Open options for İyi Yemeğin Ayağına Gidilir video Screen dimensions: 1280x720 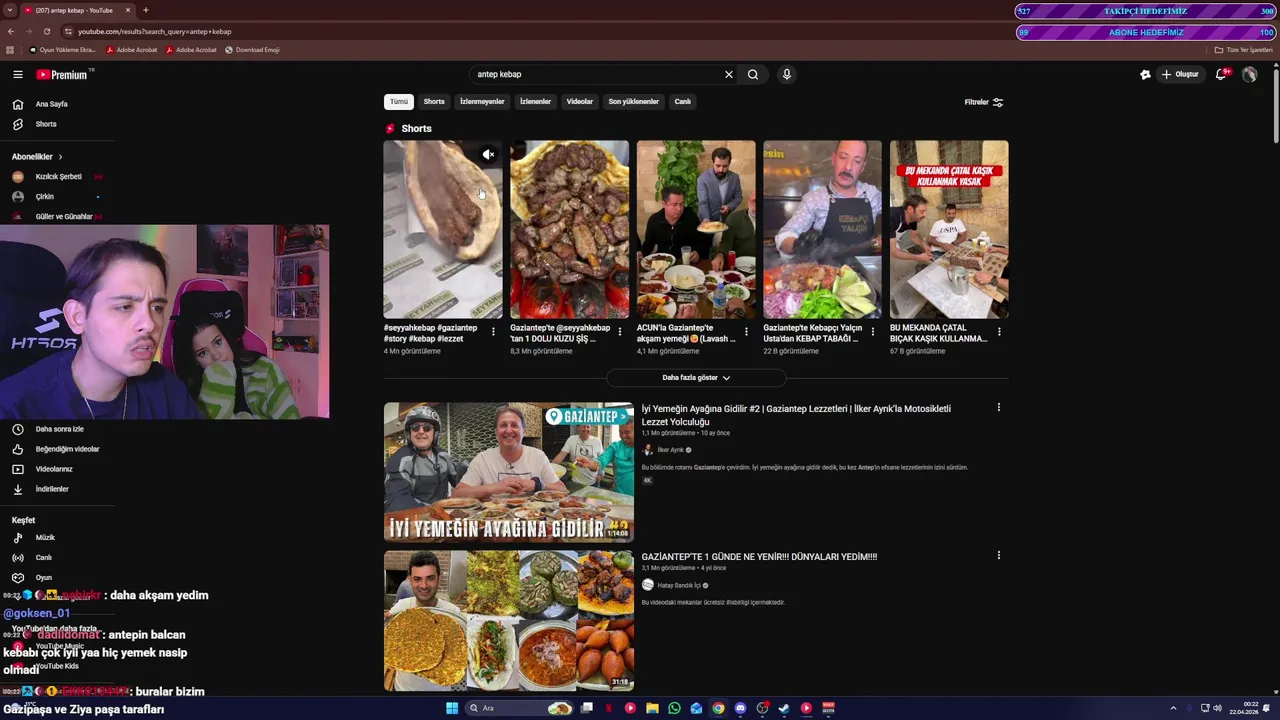998,408
